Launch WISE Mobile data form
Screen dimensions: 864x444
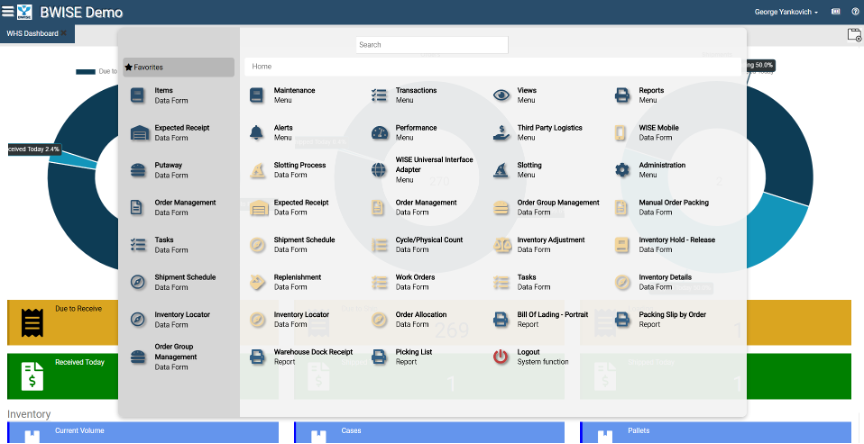click(x=646, y=133)
